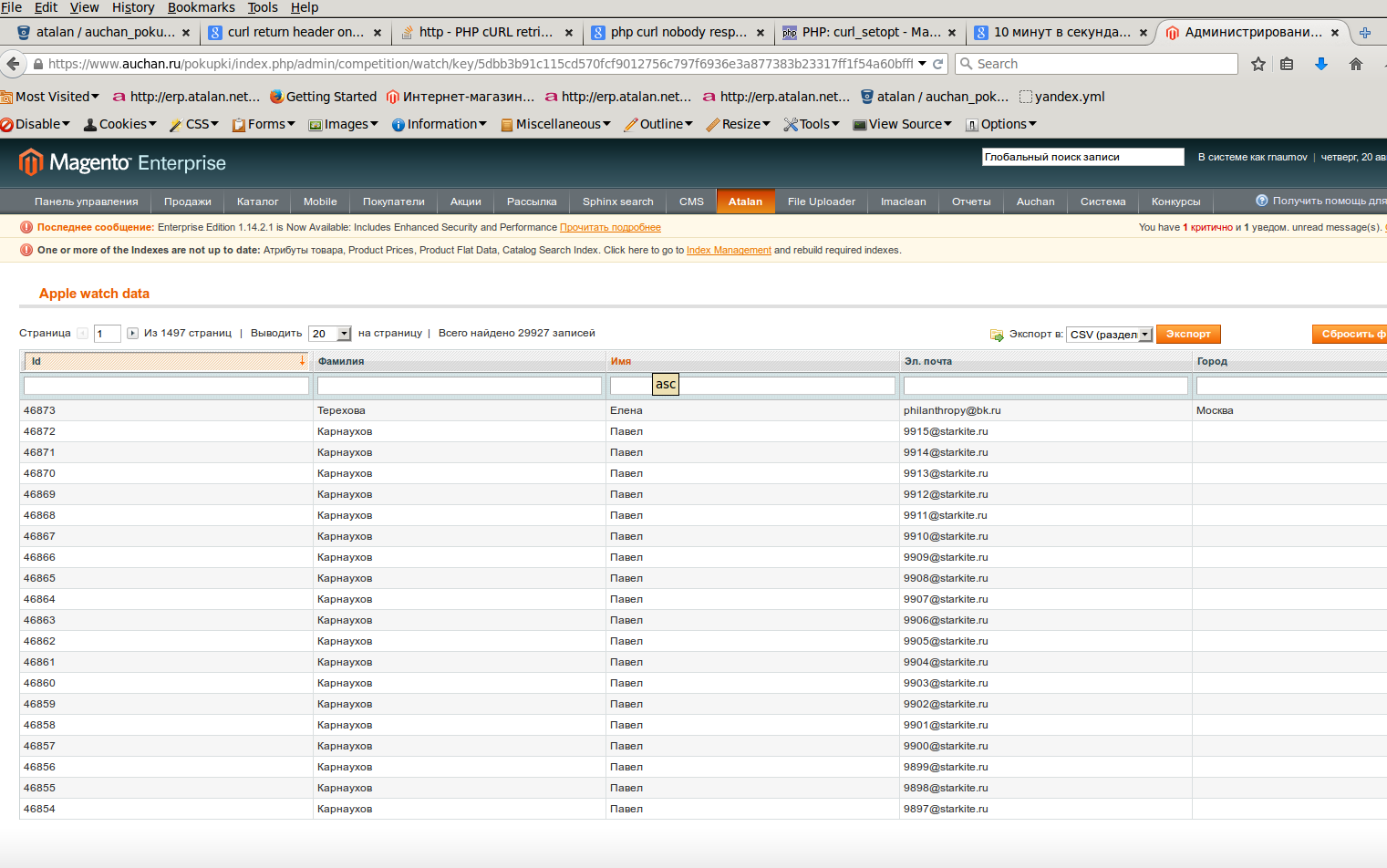This screenshot has width=1387, height=868.
Task: Open Options developer toolbar menu
Action: [x=1000, y=124]
